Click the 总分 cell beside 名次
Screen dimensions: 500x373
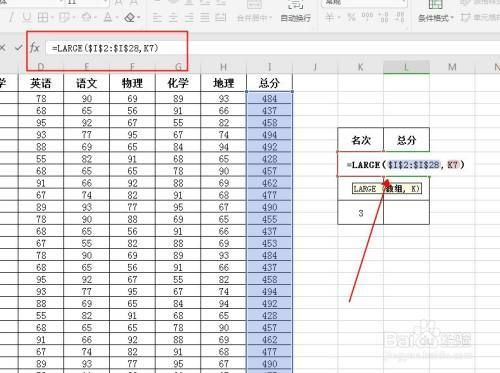tap(406, 140)
